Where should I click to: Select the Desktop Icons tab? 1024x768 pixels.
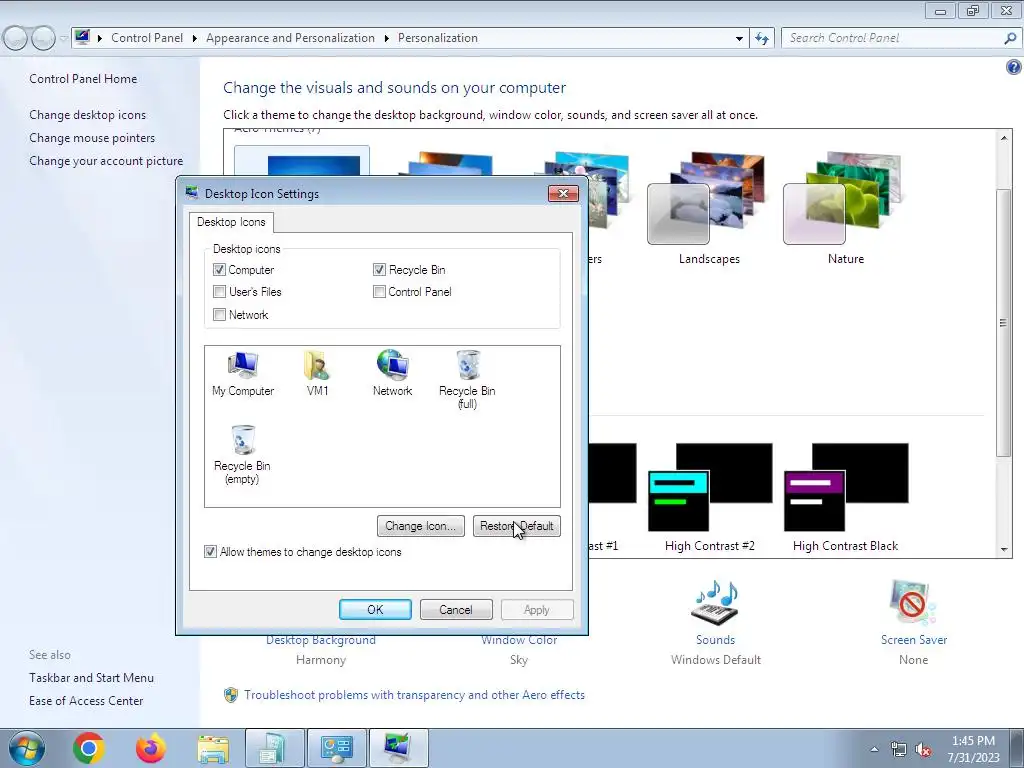click(231, 222)
